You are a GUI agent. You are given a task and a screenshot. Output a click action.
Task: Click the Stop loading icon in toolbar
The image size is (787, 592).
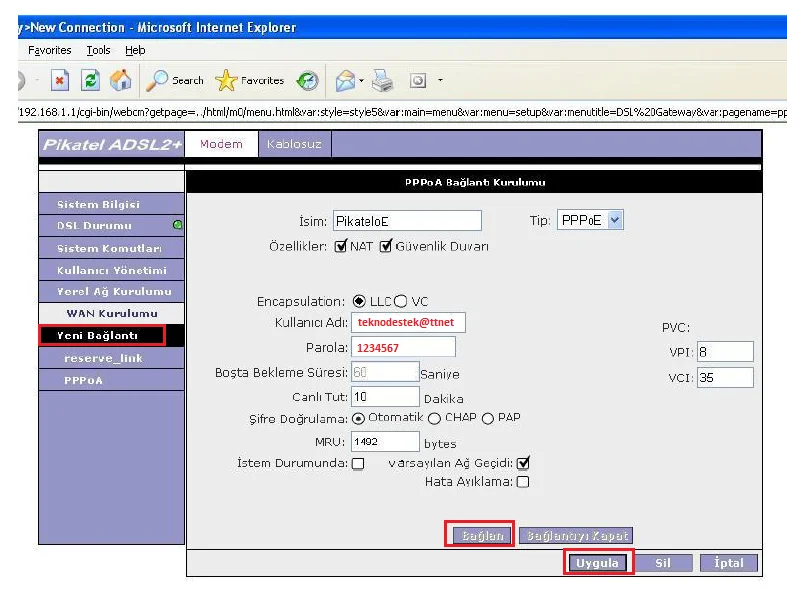pos(60,80)
